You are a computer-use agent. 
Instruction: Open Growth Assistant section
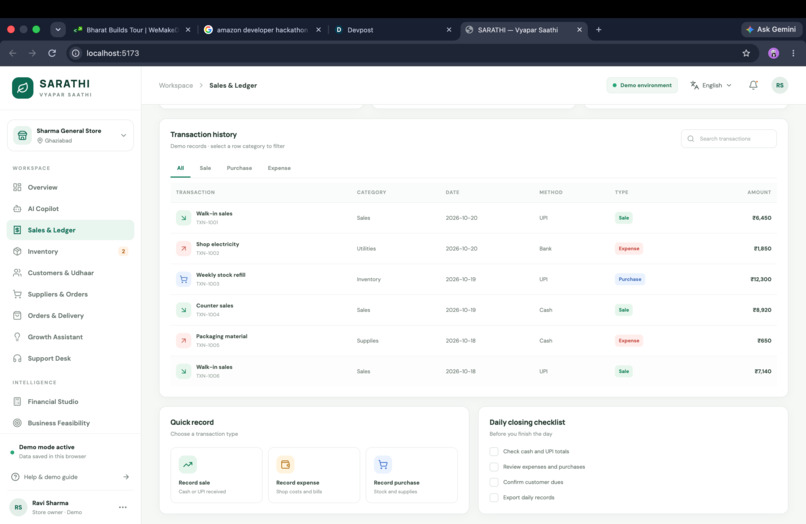(70, 337)
